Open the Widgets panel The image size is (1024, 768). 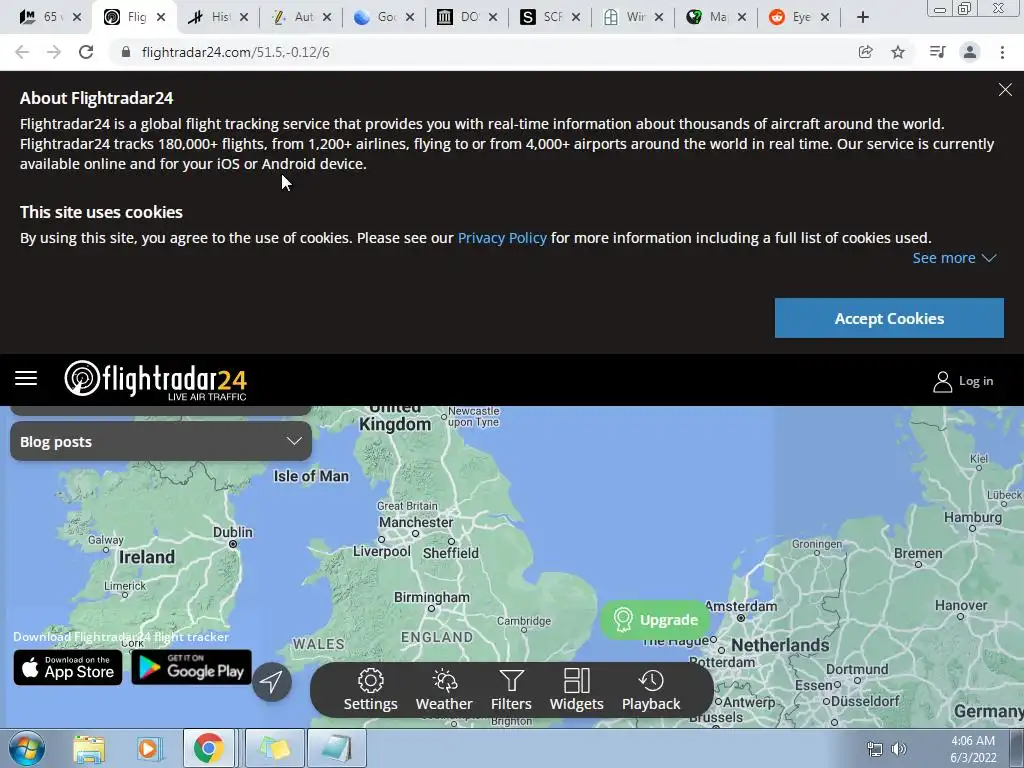(x=576, y=690)
